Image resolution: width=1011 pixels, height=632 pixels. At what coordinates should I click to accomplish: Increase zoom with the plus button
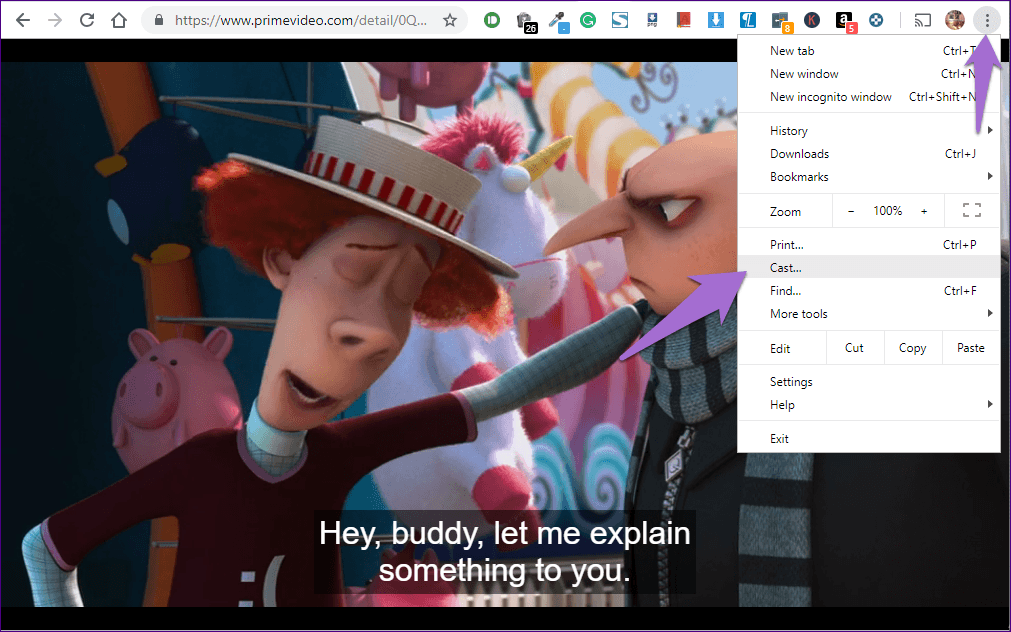pos(924,211)
